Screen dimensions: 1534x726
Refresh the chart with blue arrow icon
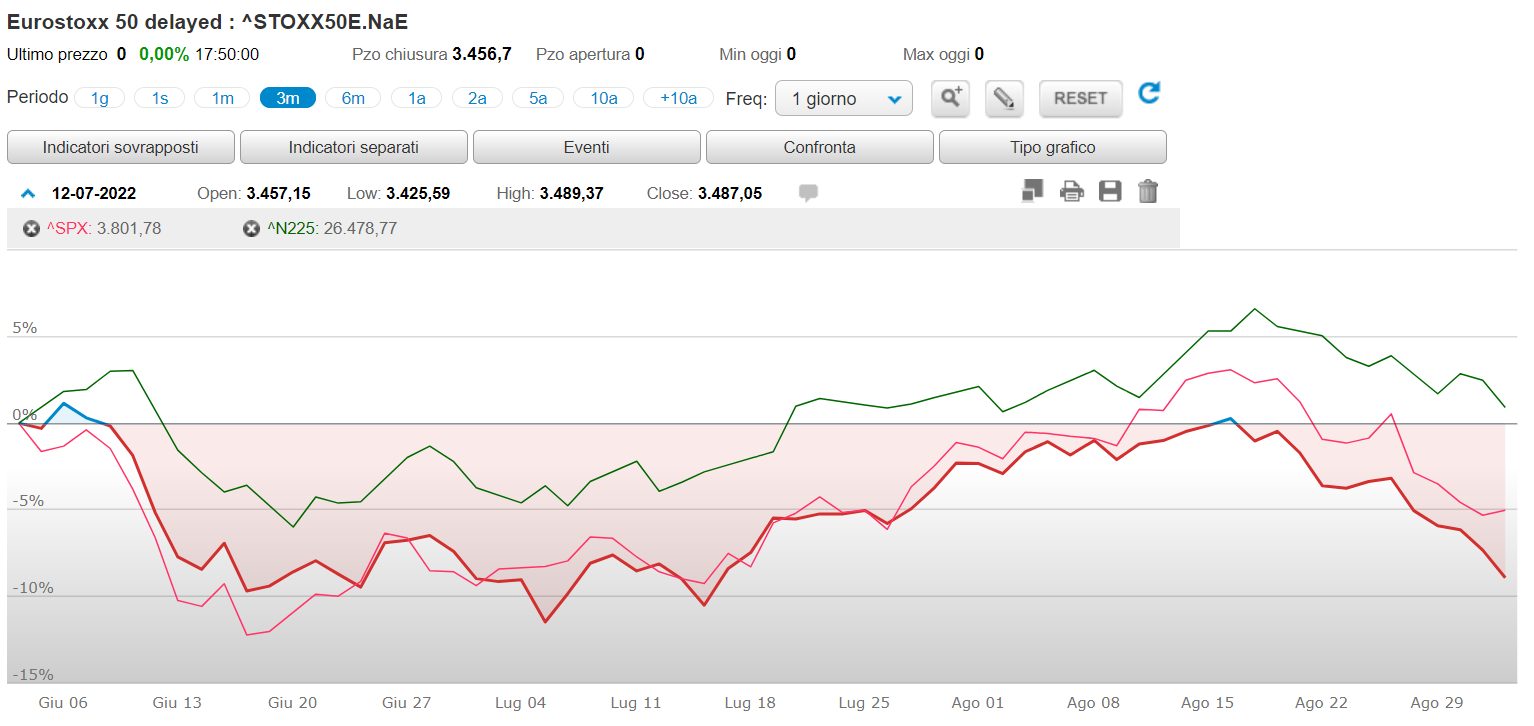(x=1149, y=94)
